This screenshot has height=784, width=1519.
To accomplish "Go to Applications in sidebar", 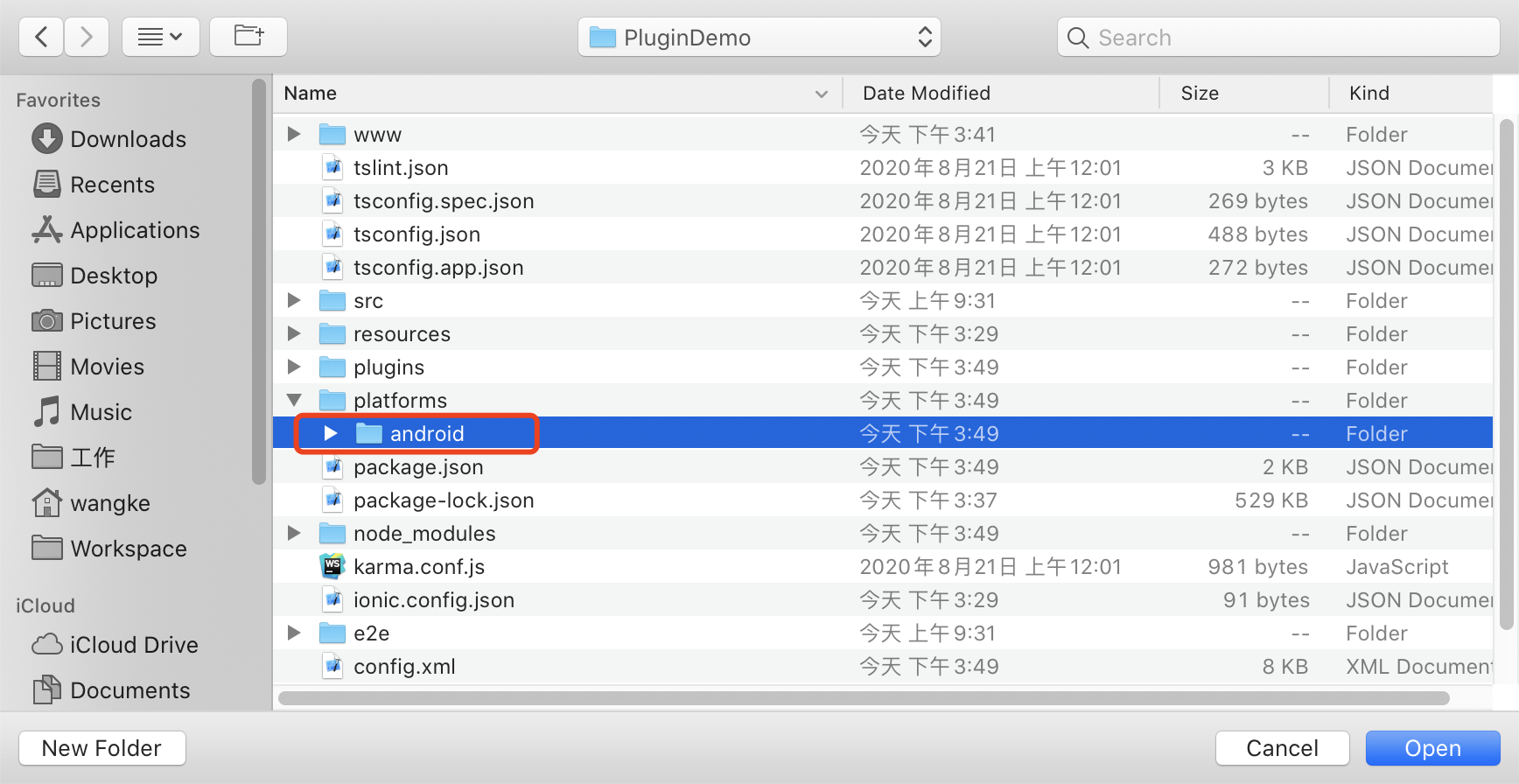I will click(x=134, y=230).
